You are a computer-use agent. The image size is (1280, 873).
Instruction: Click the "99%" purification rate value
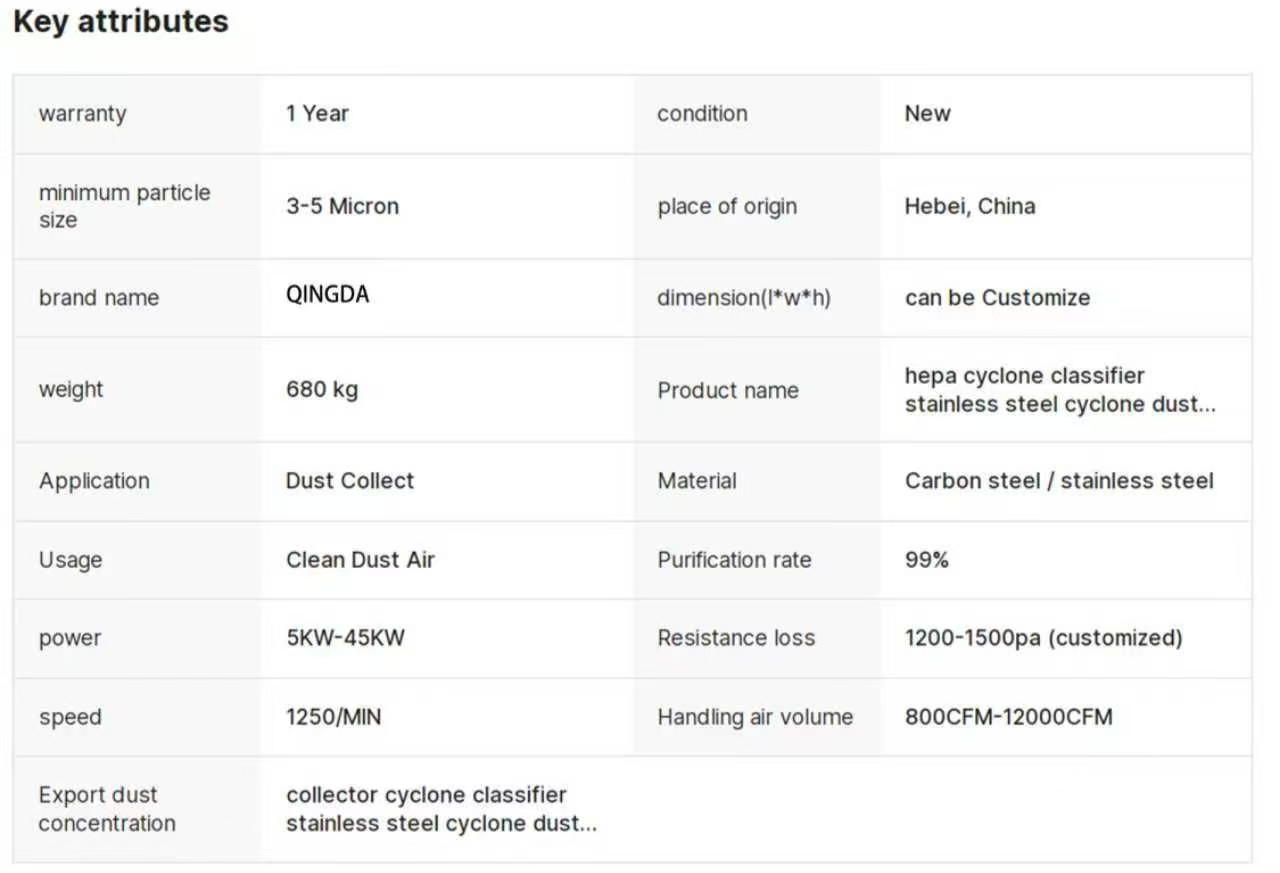coord(926,560)
